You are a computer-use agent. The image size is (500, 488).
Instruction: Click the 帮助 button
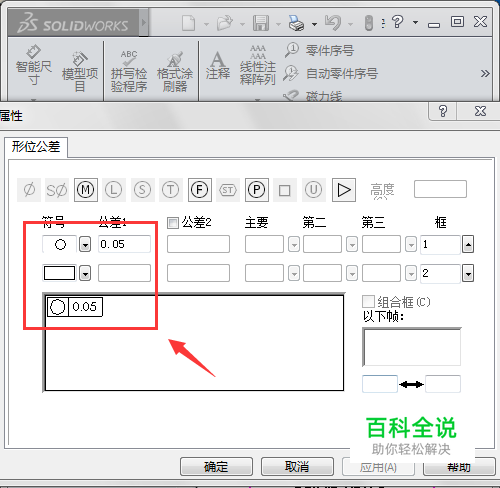tap(459, 467)
